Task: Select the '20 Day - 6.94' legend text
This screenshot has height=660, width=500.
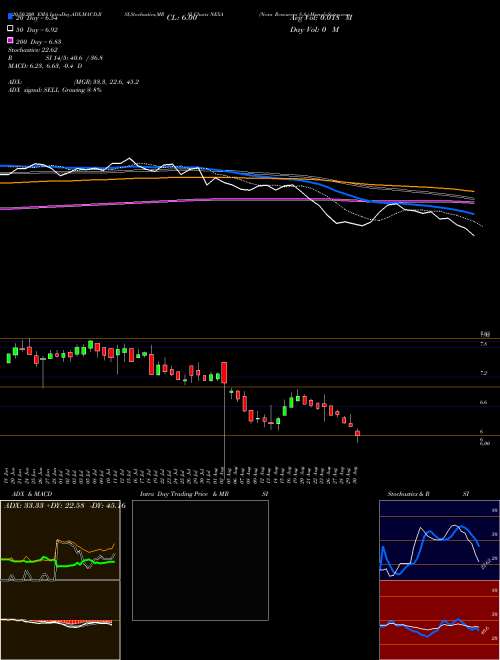Action: 37,18
